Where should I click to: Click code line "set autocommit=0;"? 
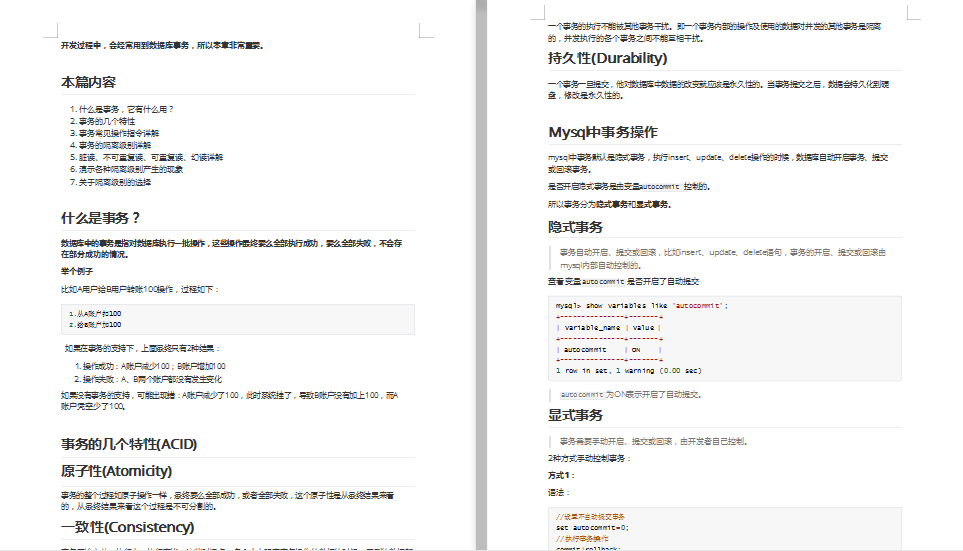click(x=593, y=528)
